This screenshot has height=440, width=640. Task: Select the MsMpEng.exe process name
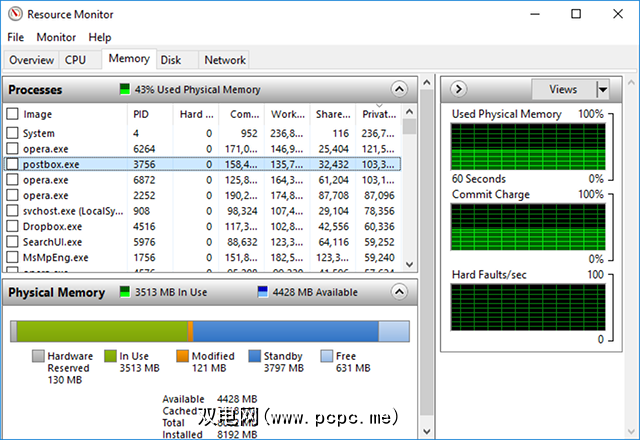56,257
